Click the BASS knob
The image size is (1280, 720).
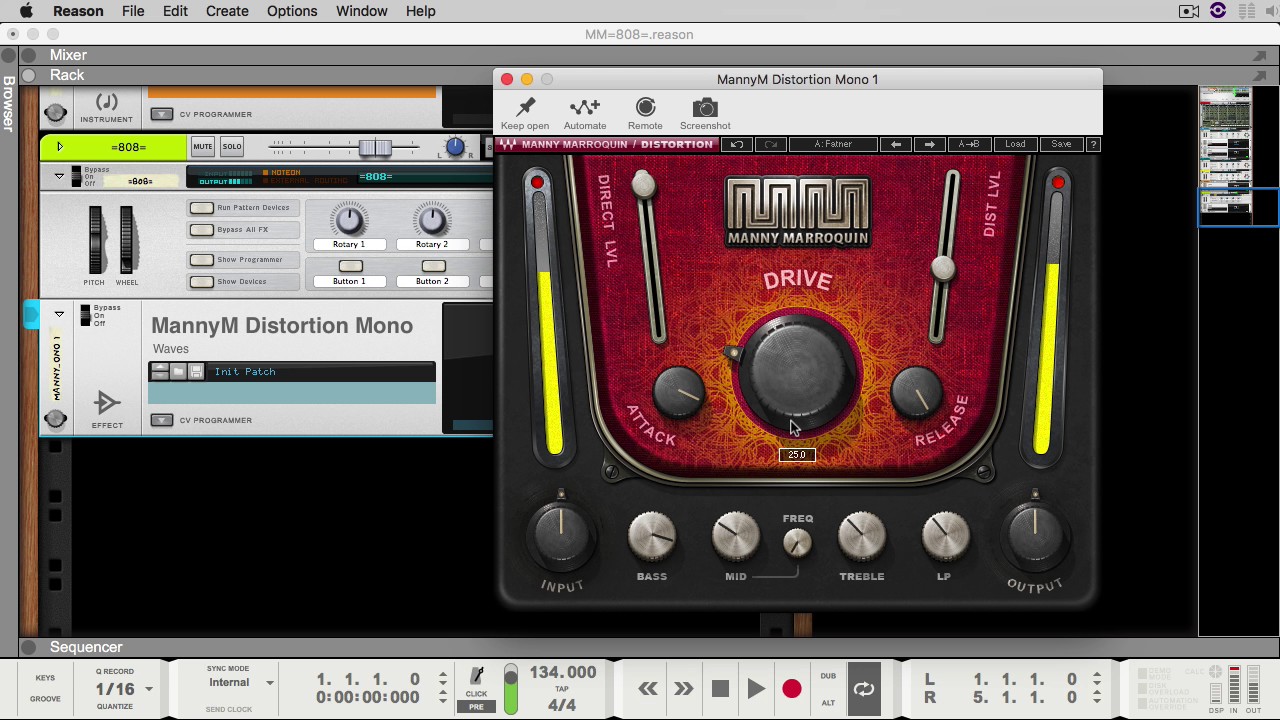(x=652, y=537)
